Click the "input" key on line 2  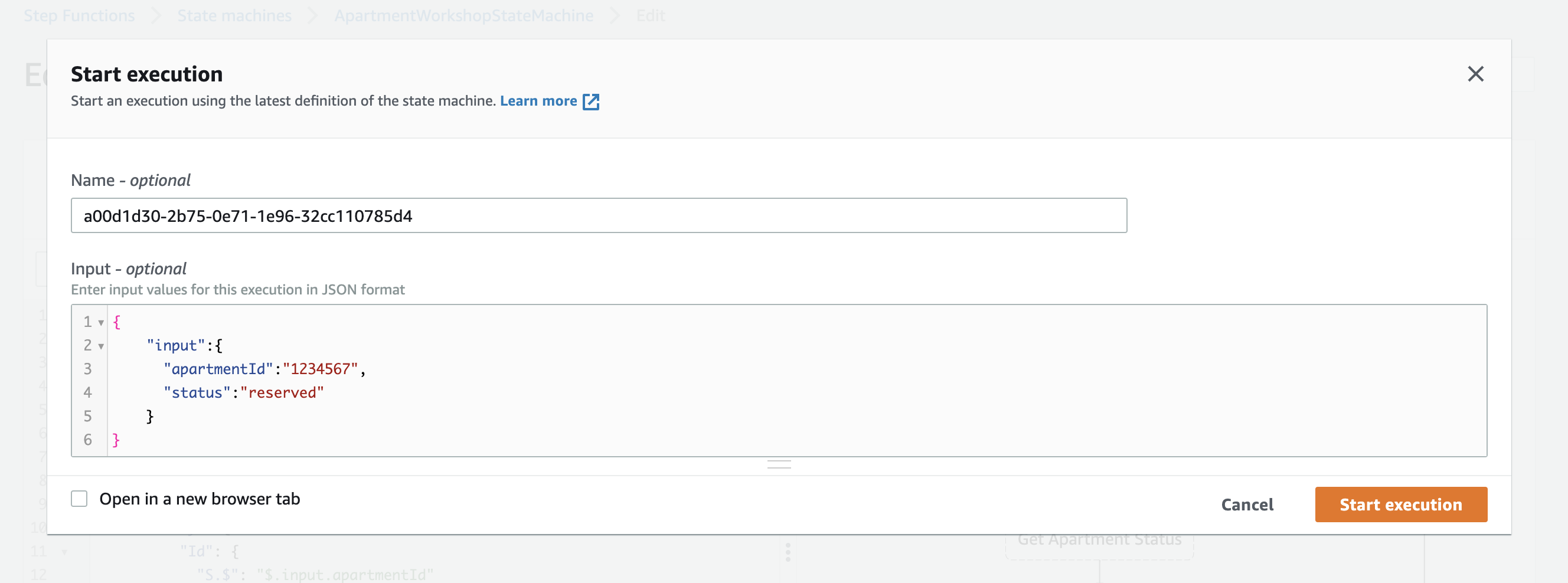[175, 345]
